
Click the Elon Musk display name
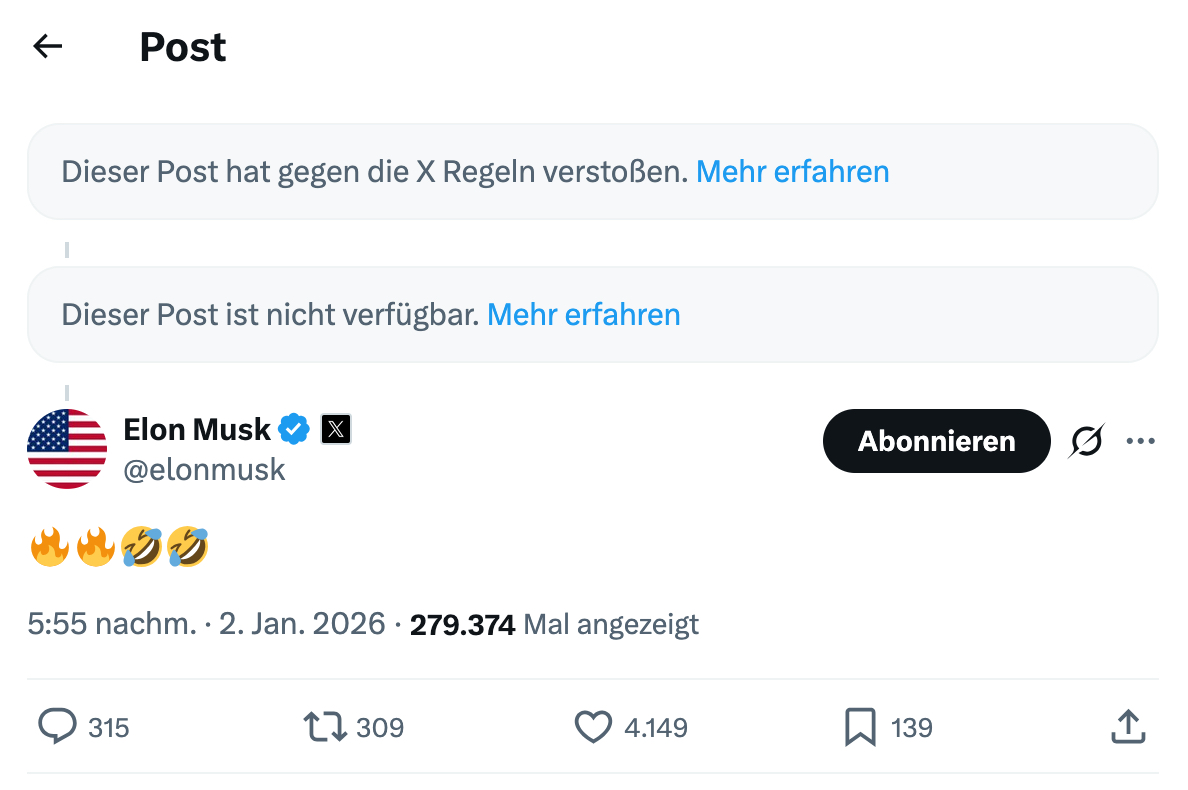click(x=197, y=430)
